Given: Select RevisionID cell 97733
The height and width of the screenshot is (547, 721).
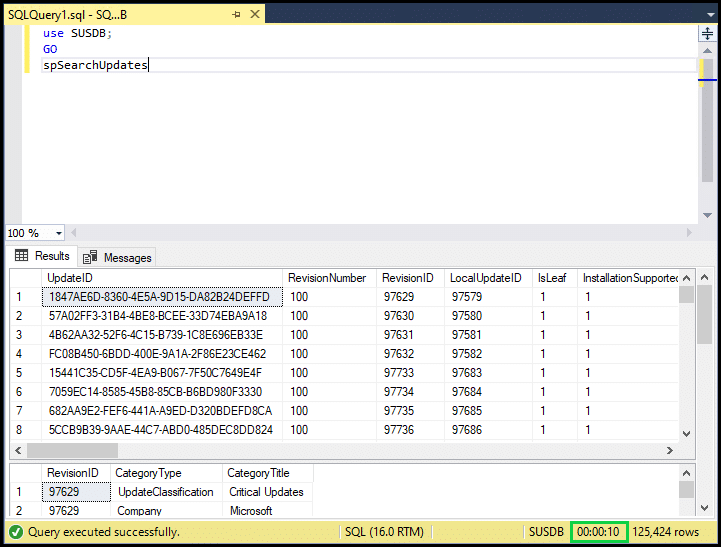Looking at the screenshot, I should [410, 373].
